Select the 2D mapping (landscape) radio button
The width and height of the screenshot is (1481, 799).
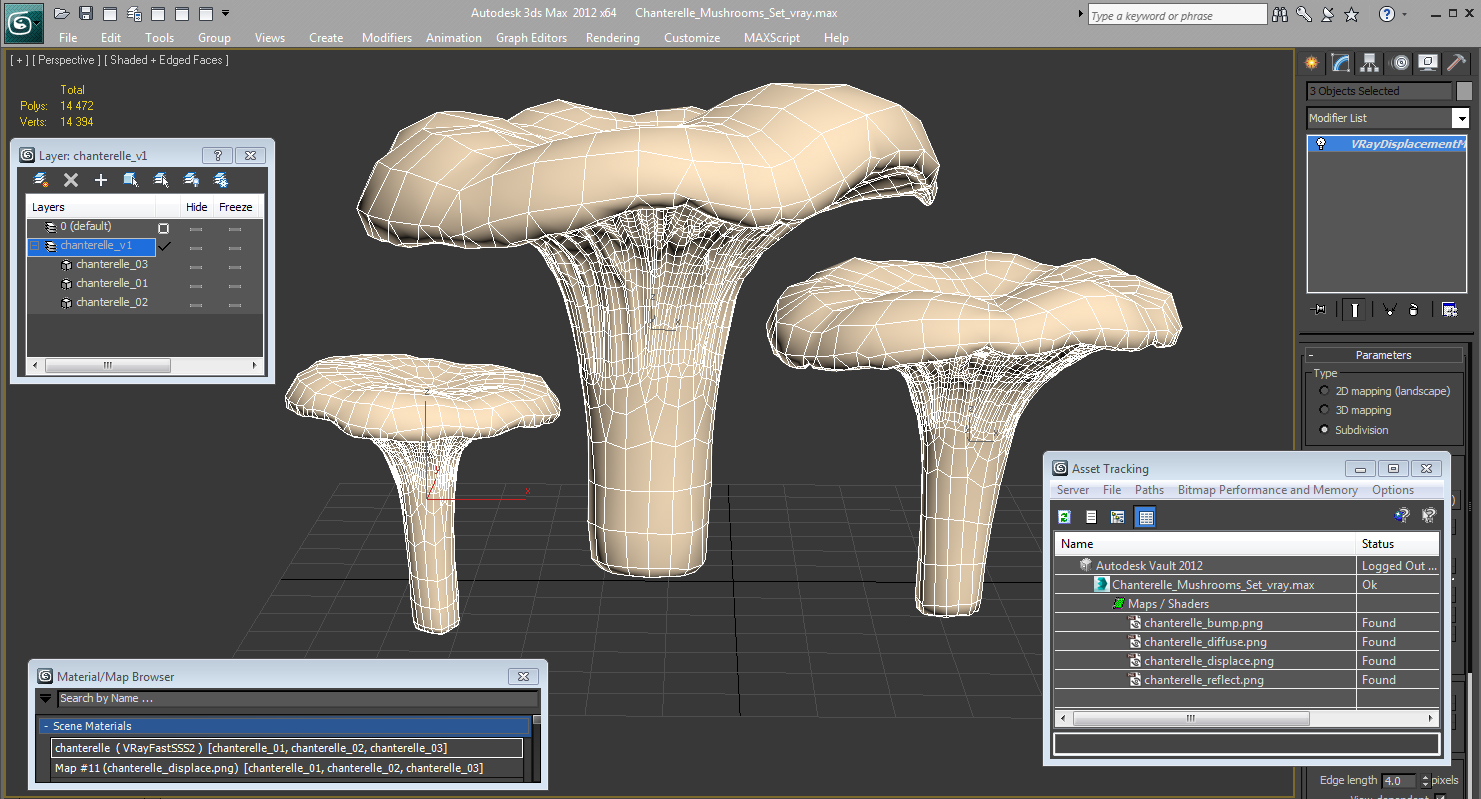tap(1325, 391)
